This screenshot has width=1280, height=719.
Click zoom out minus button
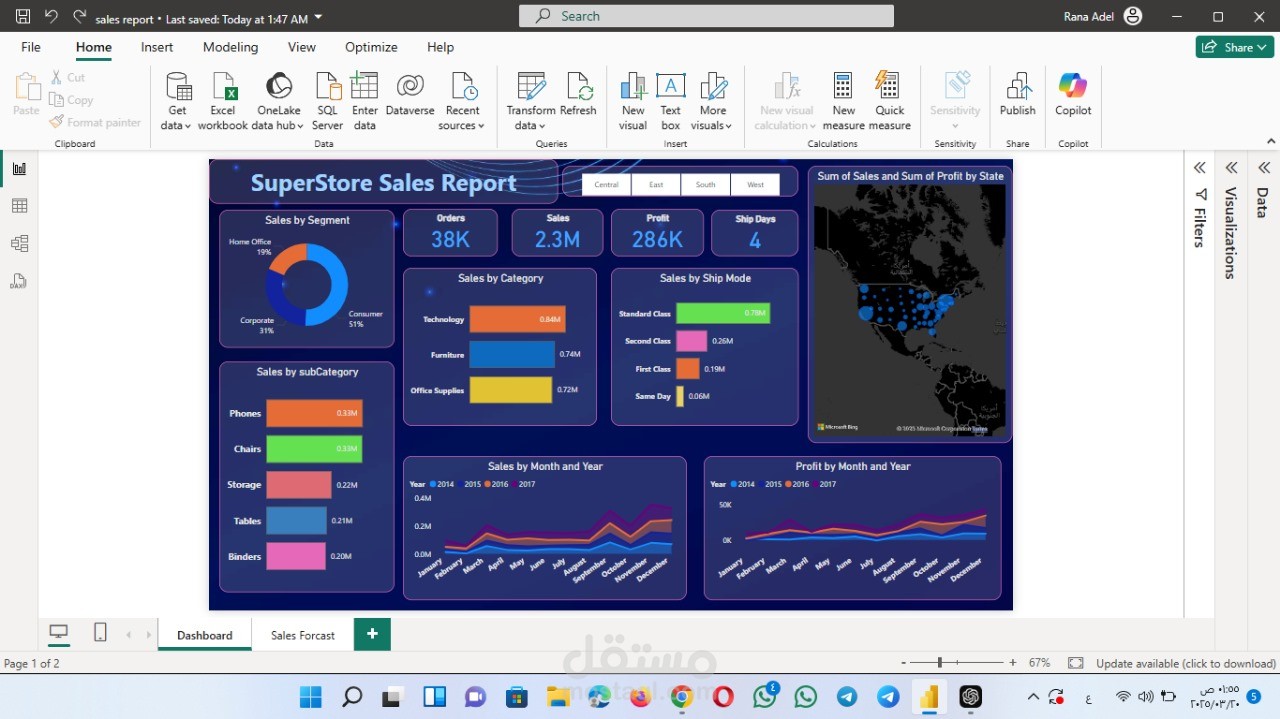tap(904, 663)
